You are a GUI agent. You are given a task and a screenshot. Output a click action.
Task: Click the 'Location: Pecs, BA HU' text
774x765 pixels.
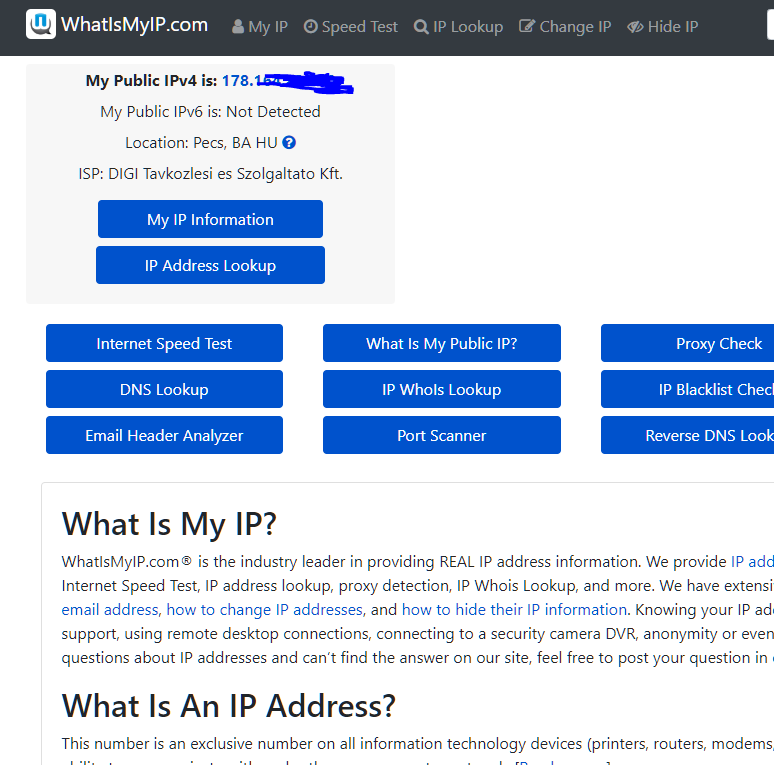click(201, 143)
